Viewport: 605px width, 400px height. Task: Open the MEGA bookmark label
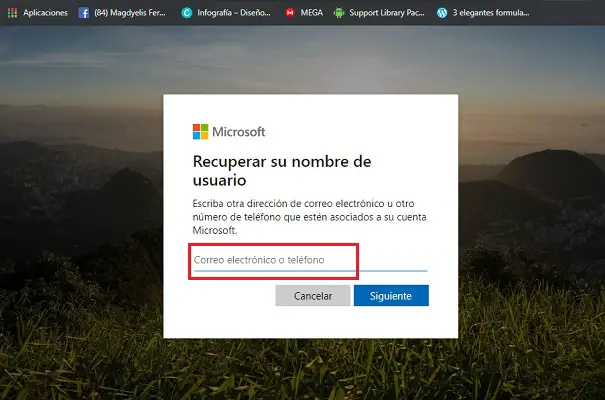coord(311,13)
